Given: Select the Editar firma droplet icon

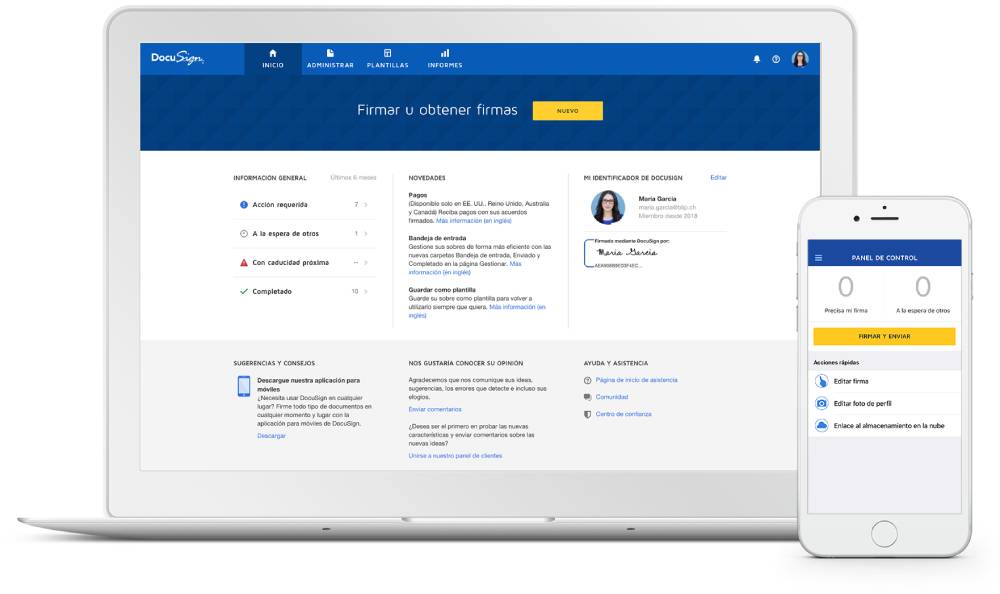Looking at the screenshot, I should pos(822,381).
